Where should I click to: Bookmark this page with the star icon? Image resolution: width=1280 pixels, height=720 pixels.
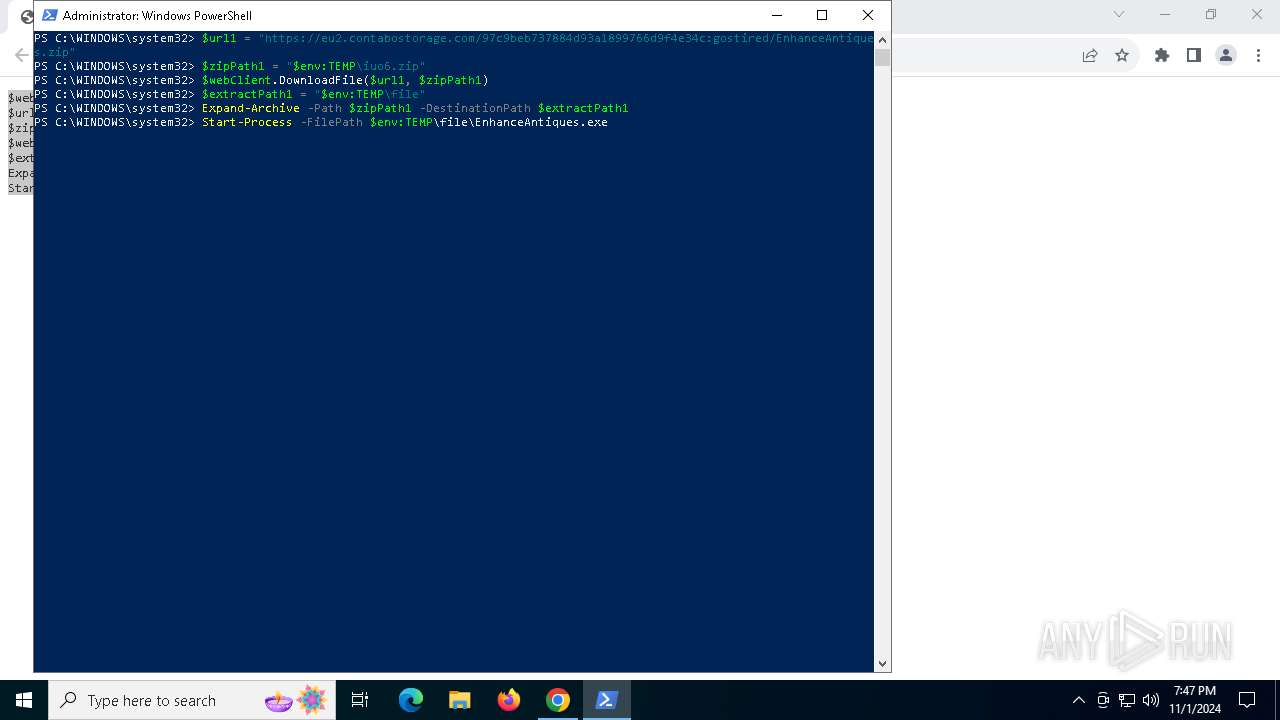pyautogui.click(x=1122, y=55)
